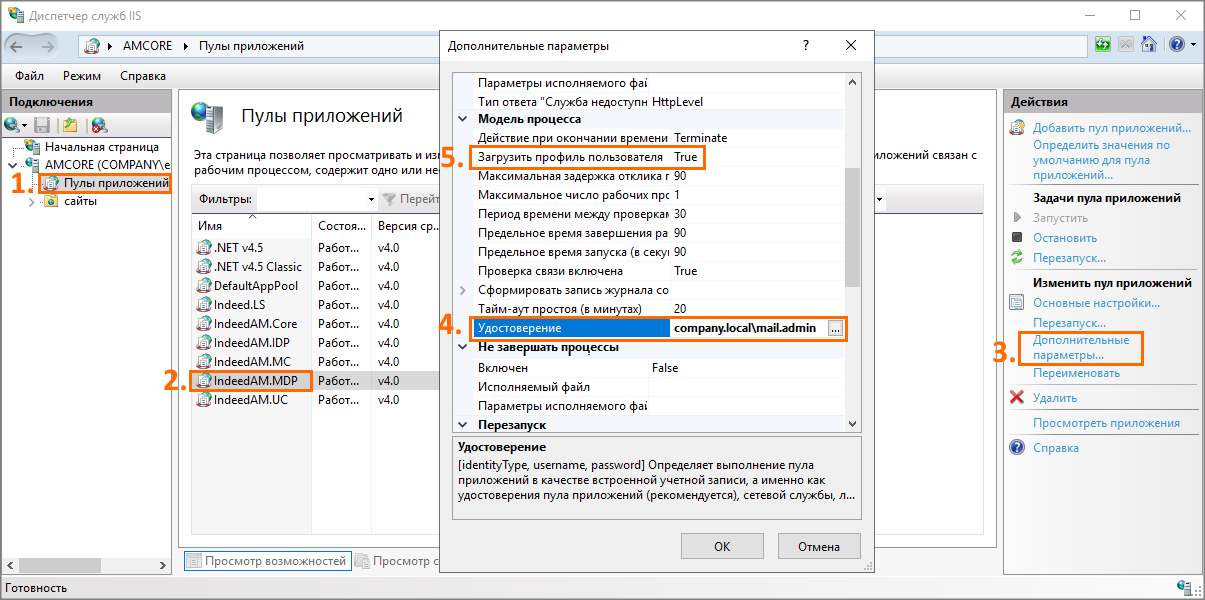1205x600 pixels.
Task: Open the Режим menu
Action: click(x=81, y=76)
